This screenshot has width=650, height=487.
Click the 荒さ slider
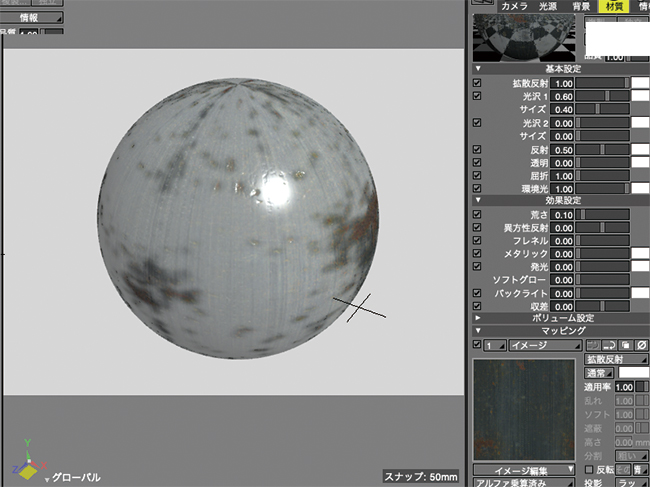602,215
